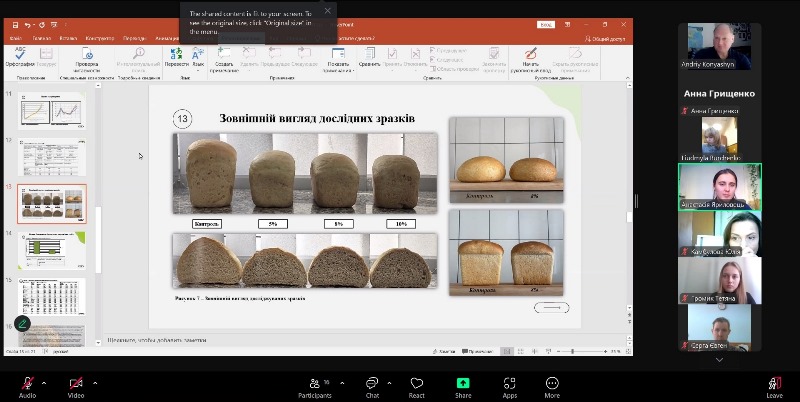Open the More options menu
Screen dimensions: 800x402
coord(552,384)
